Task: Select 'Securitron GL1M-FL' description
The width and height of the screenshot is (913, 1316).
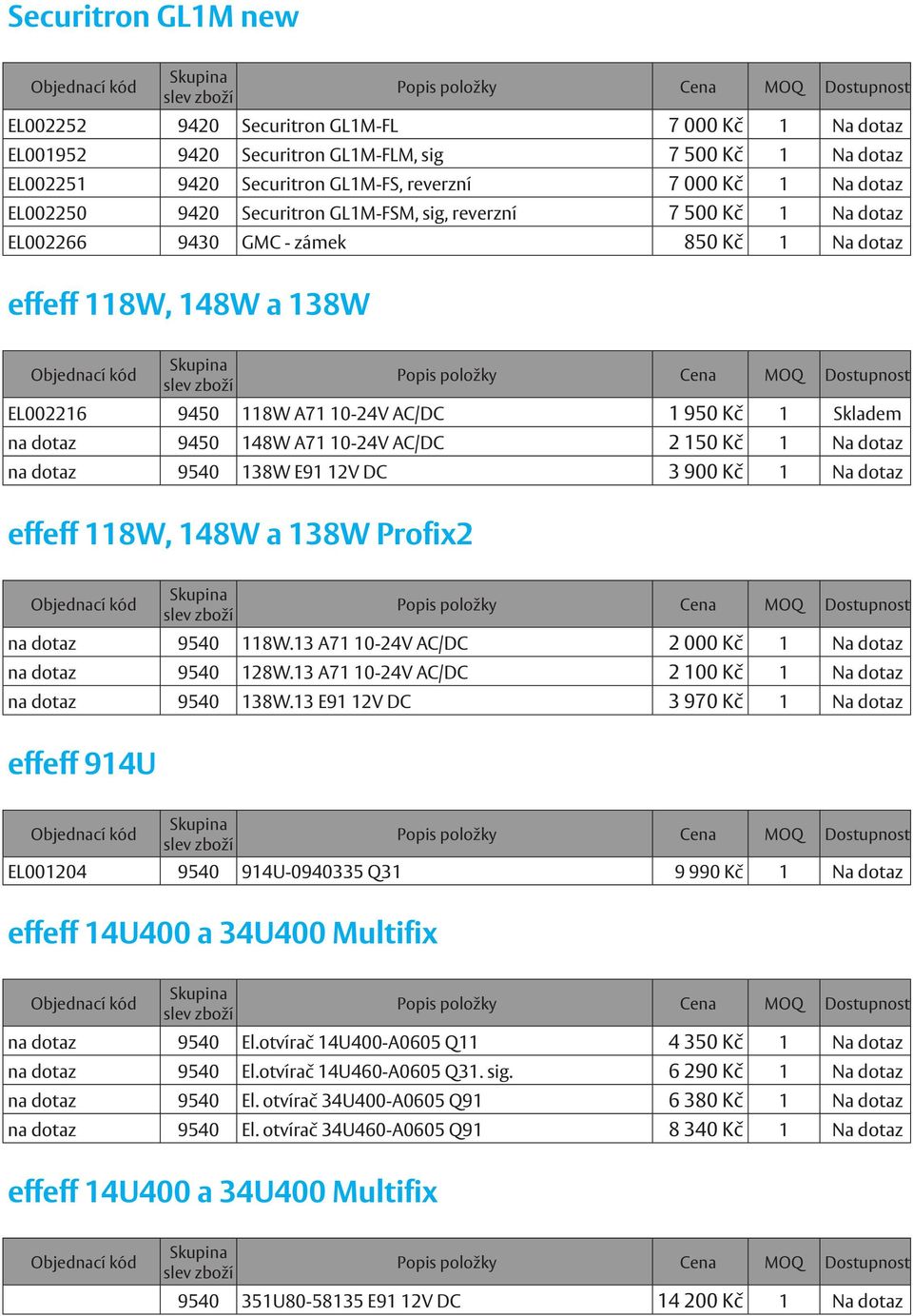Action: 320,126
